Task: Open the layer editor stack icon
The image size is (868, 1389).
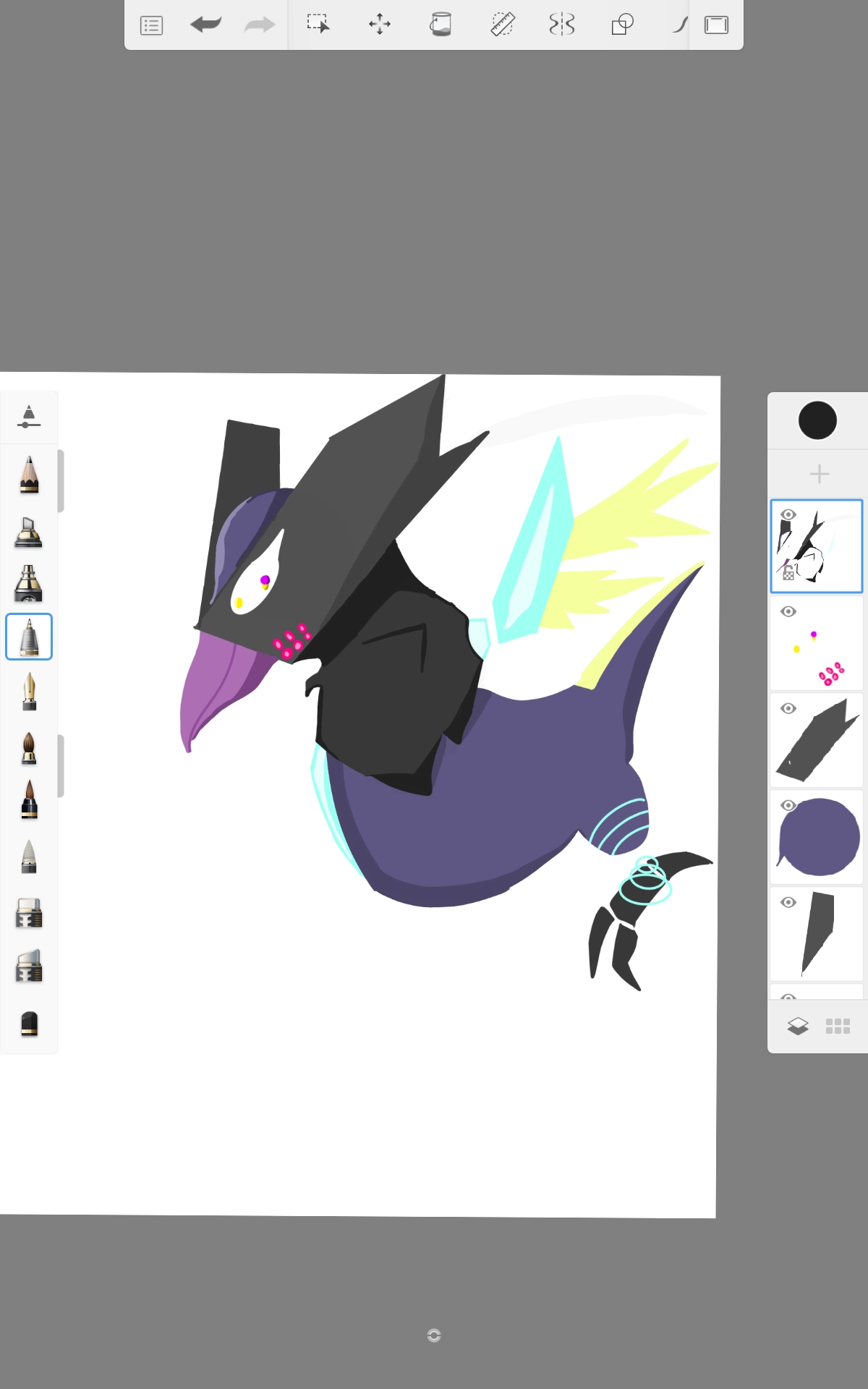Action: (x=798, y=1026)
